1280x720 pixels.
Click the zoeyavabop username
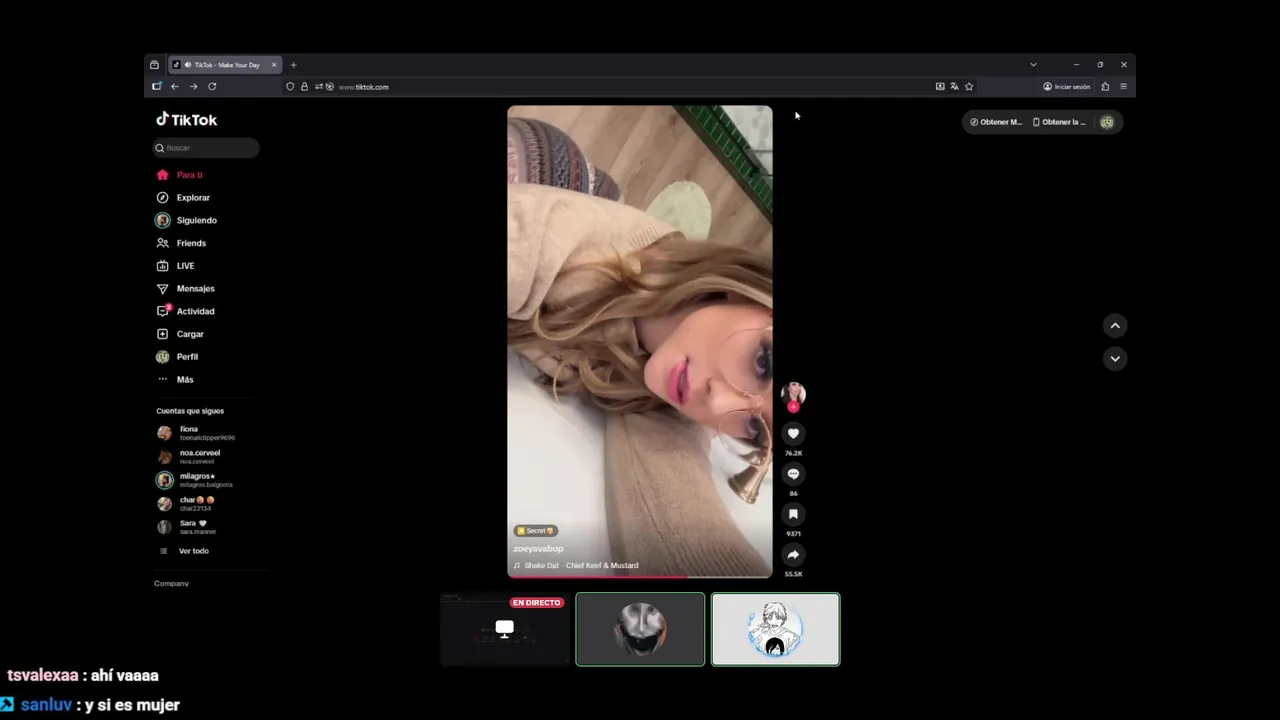click(538, 549)
